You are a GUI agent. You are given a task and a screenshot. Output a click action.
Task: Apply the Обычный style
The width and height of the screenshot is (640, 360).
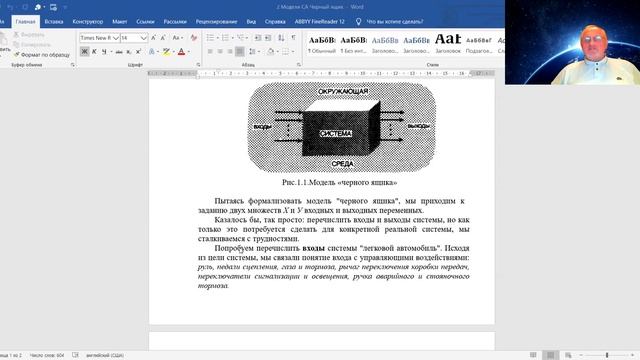click(322, 44)
